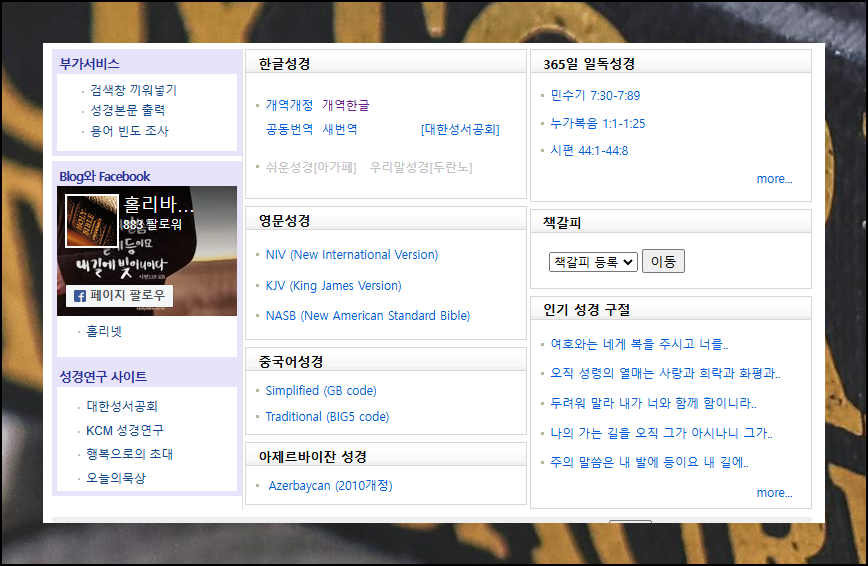Read 민수기 7:30-7:89 daily passage
The height and width of the screenshot is (566, 868).
[595, 95]
